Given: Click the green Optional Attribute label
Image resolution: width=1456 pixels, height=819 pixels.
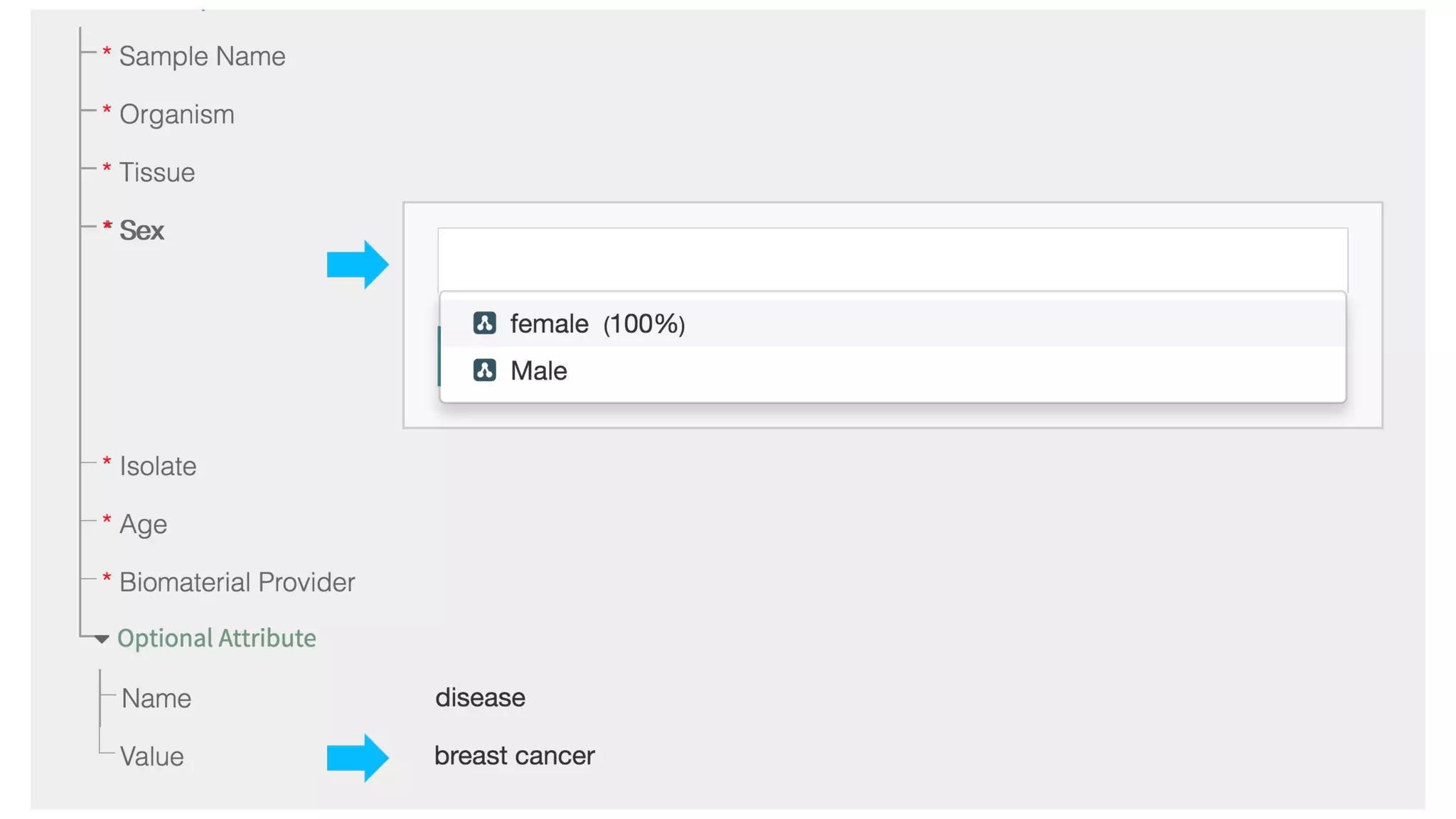Looking at the screenshot, I should point(217,638).
